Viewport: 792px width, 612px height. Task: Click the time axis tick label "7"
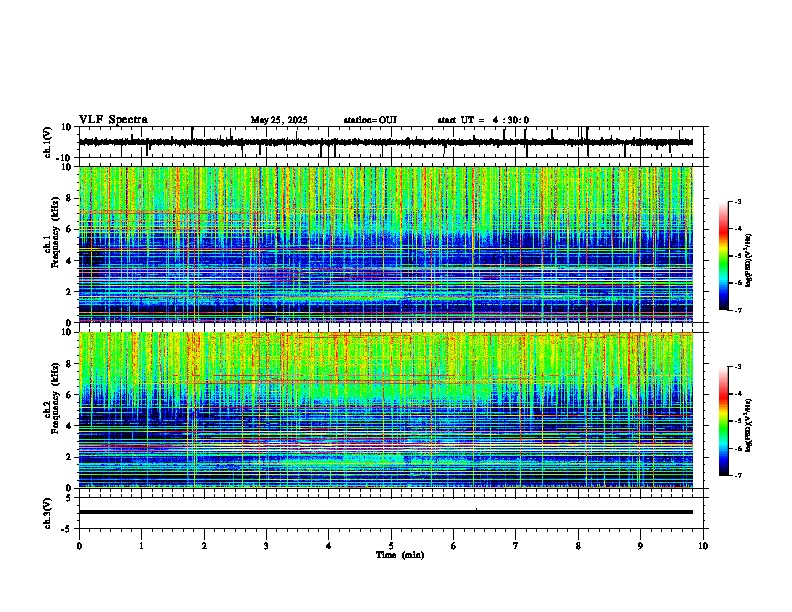click(516, 546)
